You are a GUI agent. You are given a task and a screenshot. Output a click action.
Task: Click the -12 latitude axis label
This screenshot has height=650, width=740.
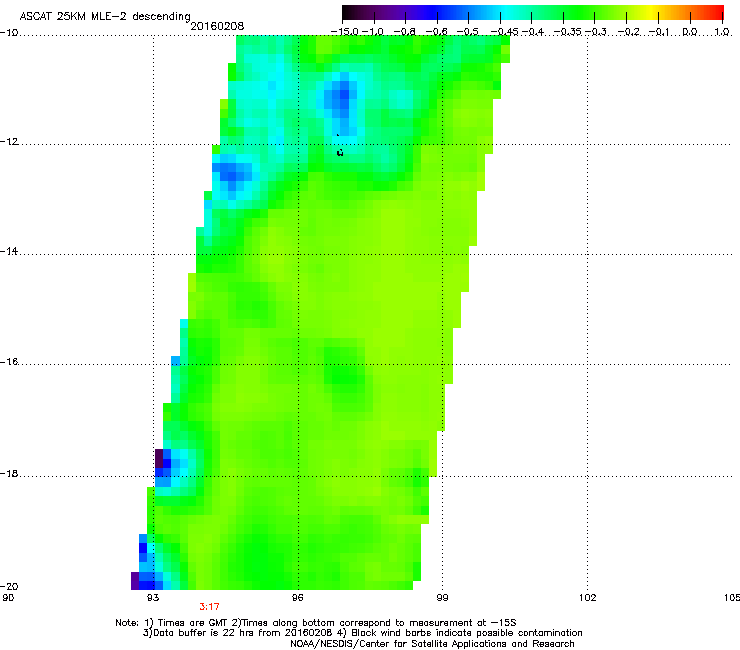click(9, 142)
